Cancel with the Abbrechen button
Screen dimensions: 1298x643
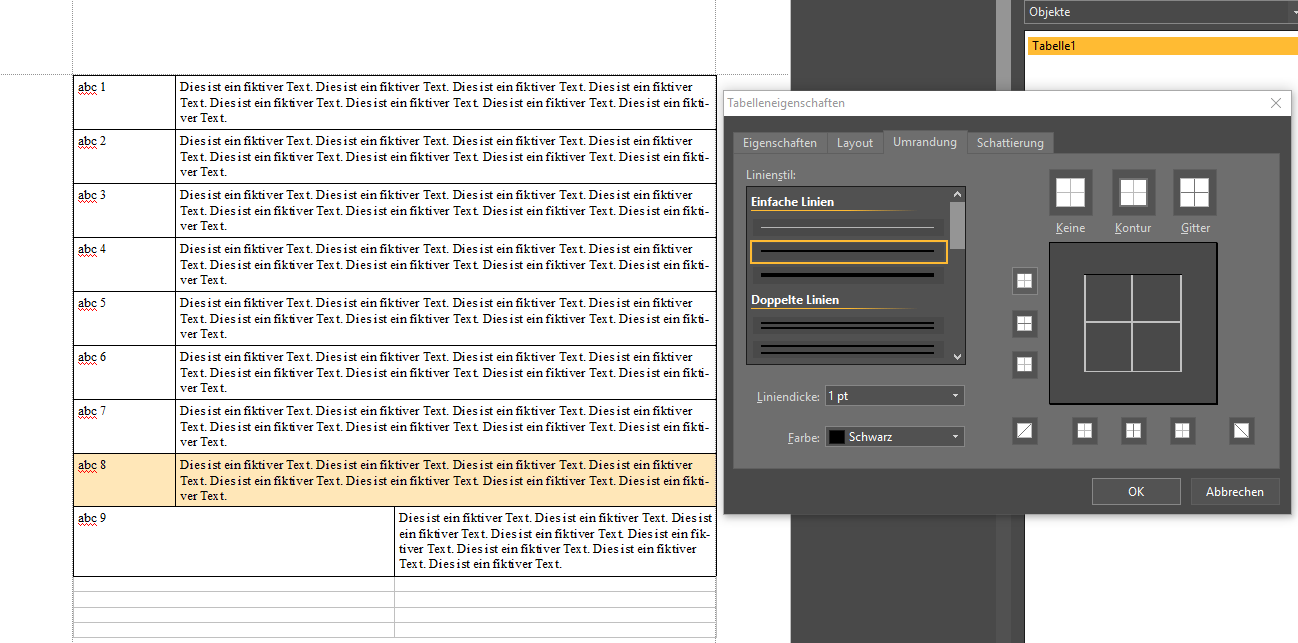click(x=1235, y=491)
